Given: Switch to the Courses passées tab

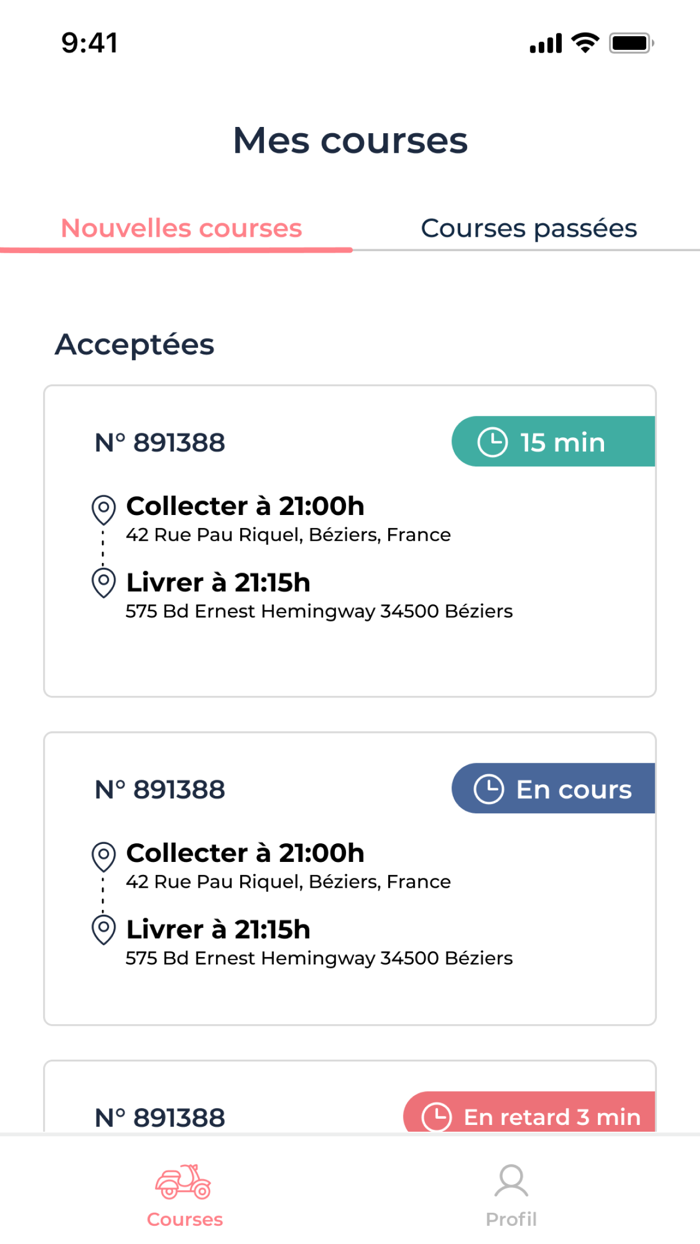Looking at the screenshot, I should pyautogui.click(x=529, y=228).
